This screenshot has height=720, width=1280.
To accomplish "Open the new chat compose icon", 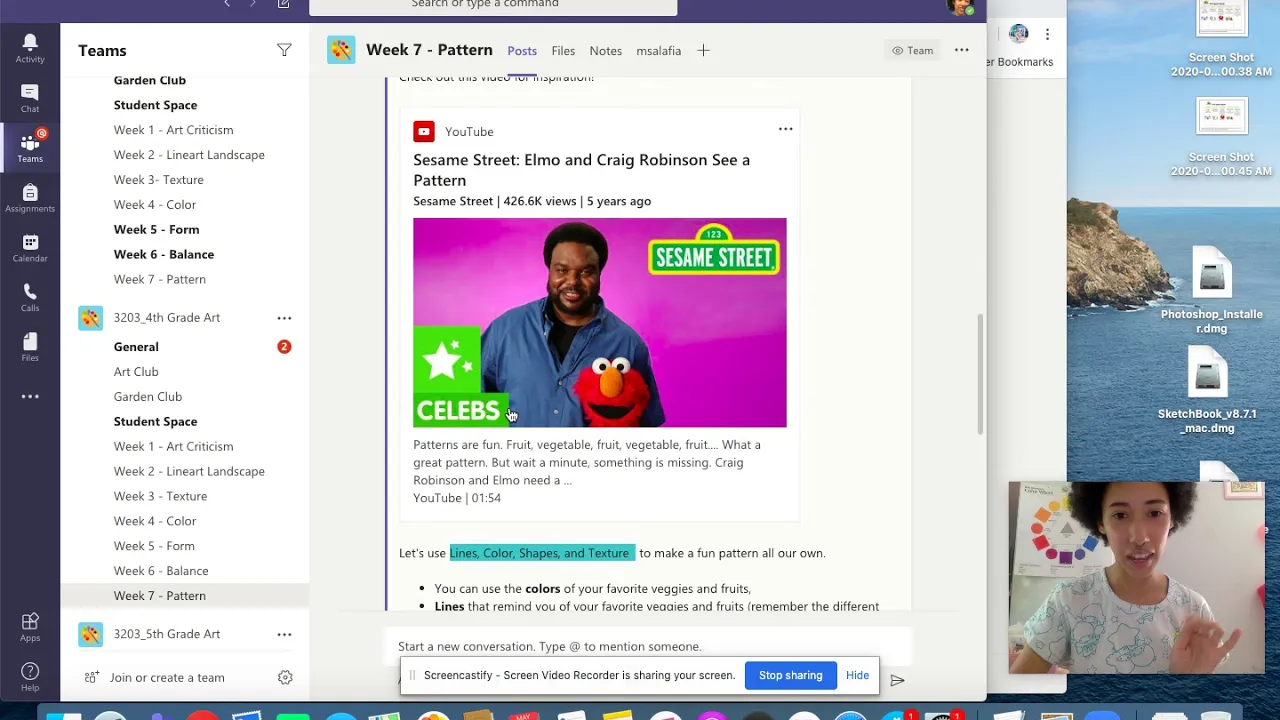I will [x=284, y=4].
